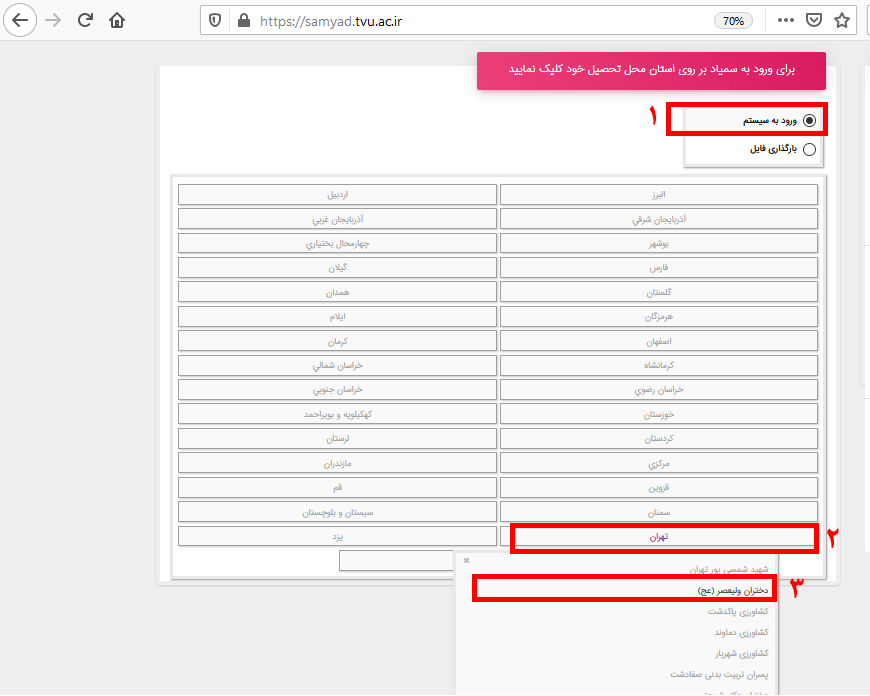This screenshot has height=696, width=870.
Task: Choose the مرکزی province button
Action: [659, 463]
